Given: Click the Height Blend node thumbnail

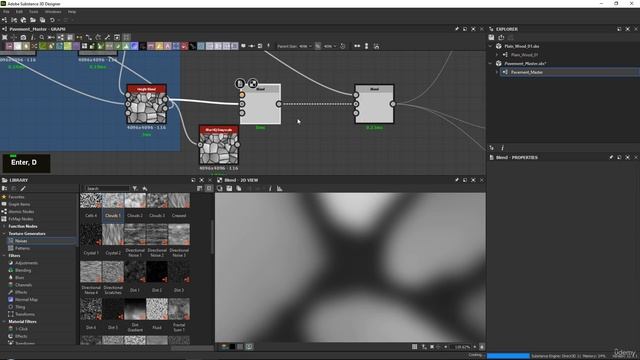Looking at the screenshot, I should (x=146, y=108).
